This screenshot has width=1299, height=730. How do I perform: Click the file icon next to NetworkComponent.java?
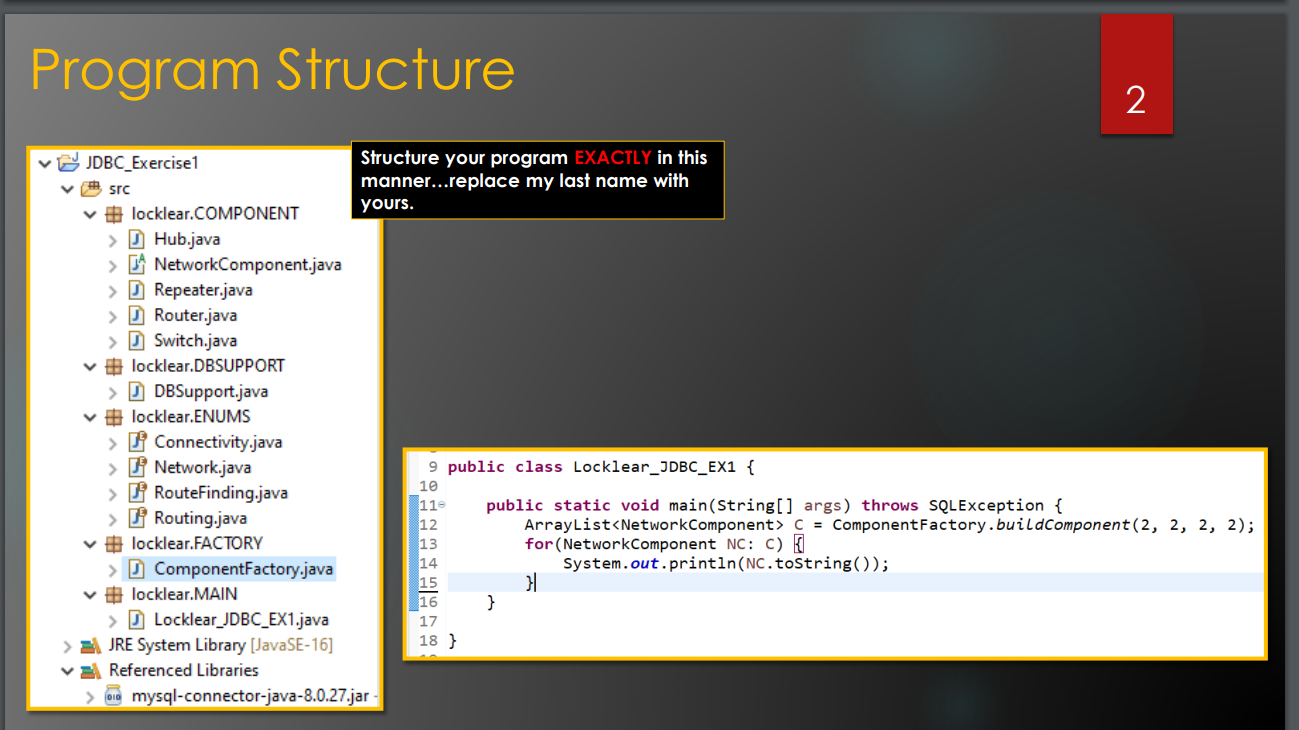137,263
